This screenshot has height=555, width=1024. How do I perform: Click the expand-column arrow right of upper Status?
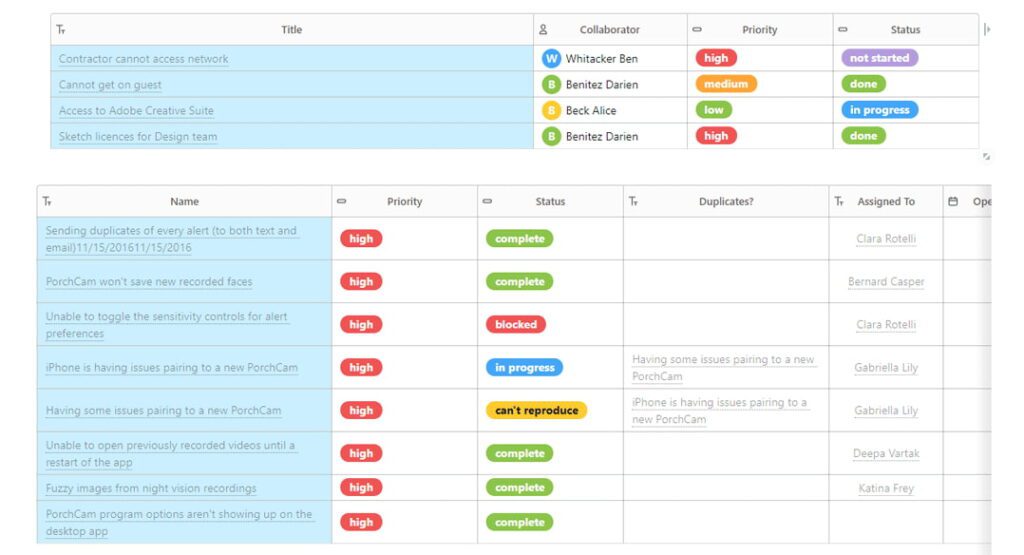point(987,29)
